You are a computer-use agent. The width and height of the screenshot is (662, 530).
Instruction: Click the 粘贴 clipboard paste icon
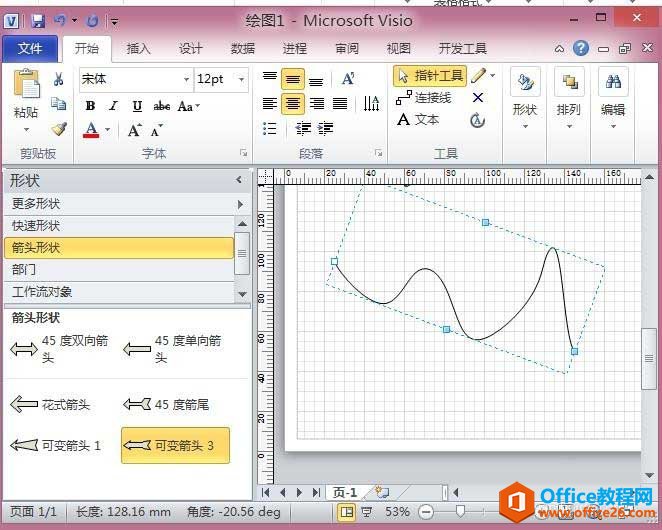click(26, 83)
